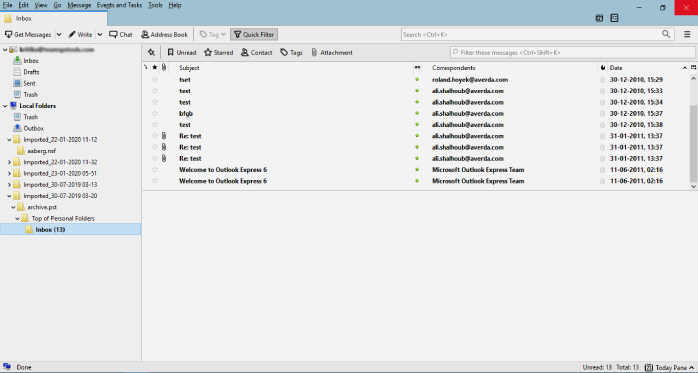Expand Imported_30-07-2019 03-13 folder

click(x=9, y=184)
